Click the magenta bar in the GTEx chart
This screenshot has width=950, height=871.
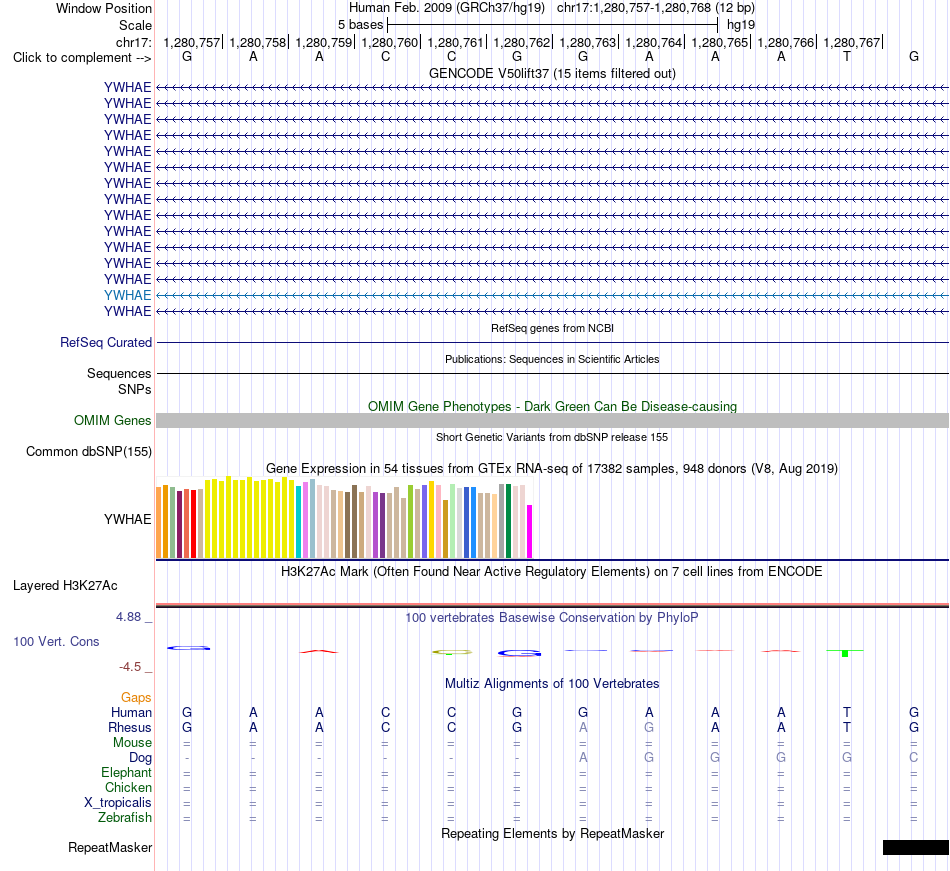[530, 531]
